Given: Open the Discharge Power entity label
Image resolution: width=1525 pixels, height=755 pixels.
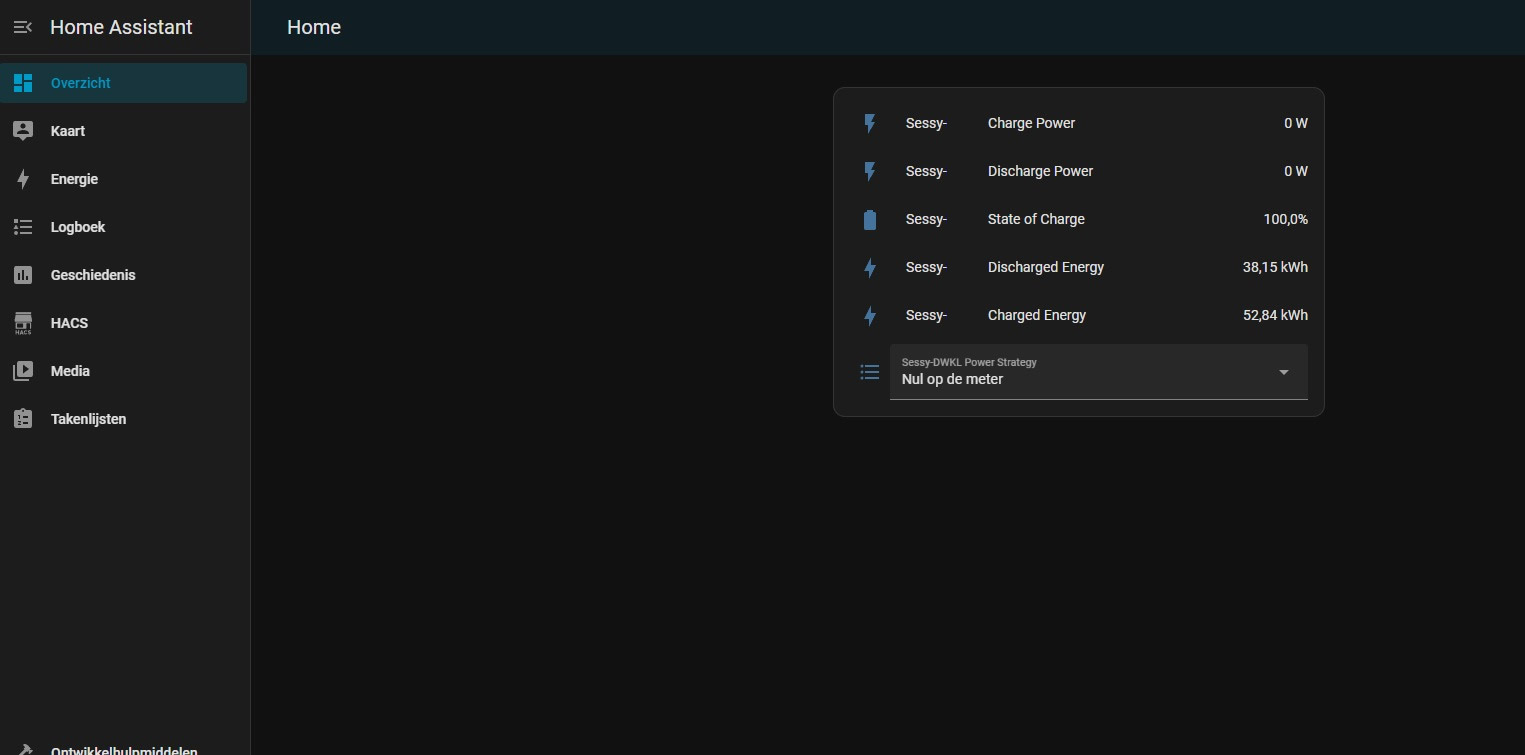Looking at the screenshot, I should [x=1040, y=171].
